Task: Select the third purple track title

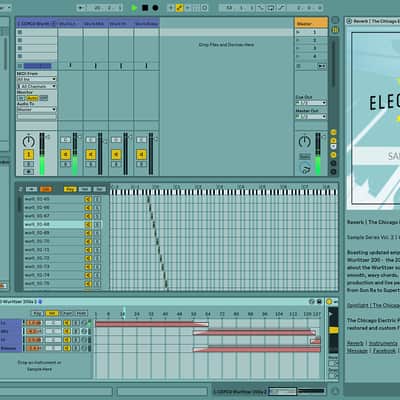Action: pos(96,24)
